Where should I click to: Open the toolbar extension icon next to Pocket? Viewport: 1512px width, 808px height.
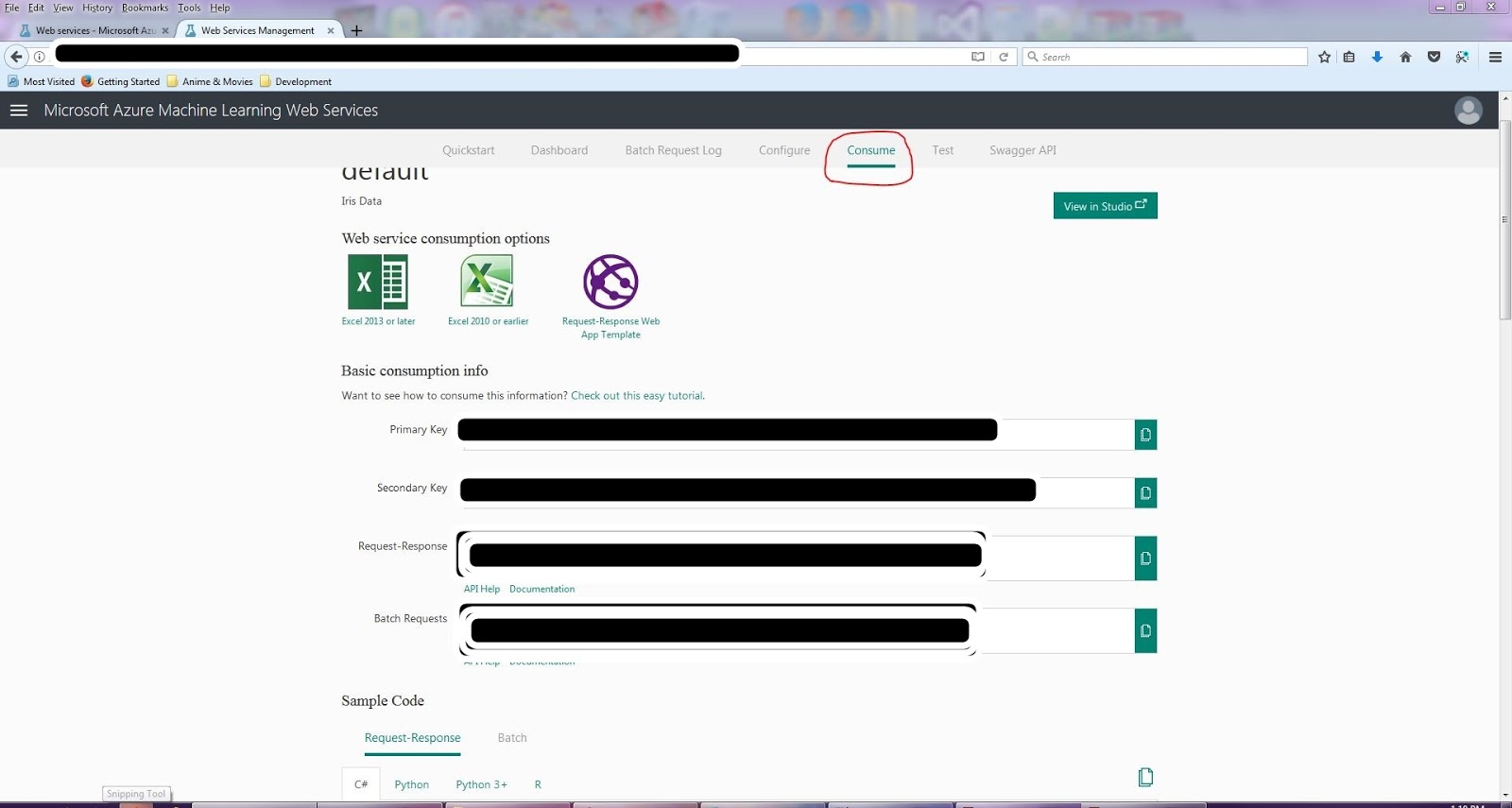pyautogui.click(x=1462, y=57)
